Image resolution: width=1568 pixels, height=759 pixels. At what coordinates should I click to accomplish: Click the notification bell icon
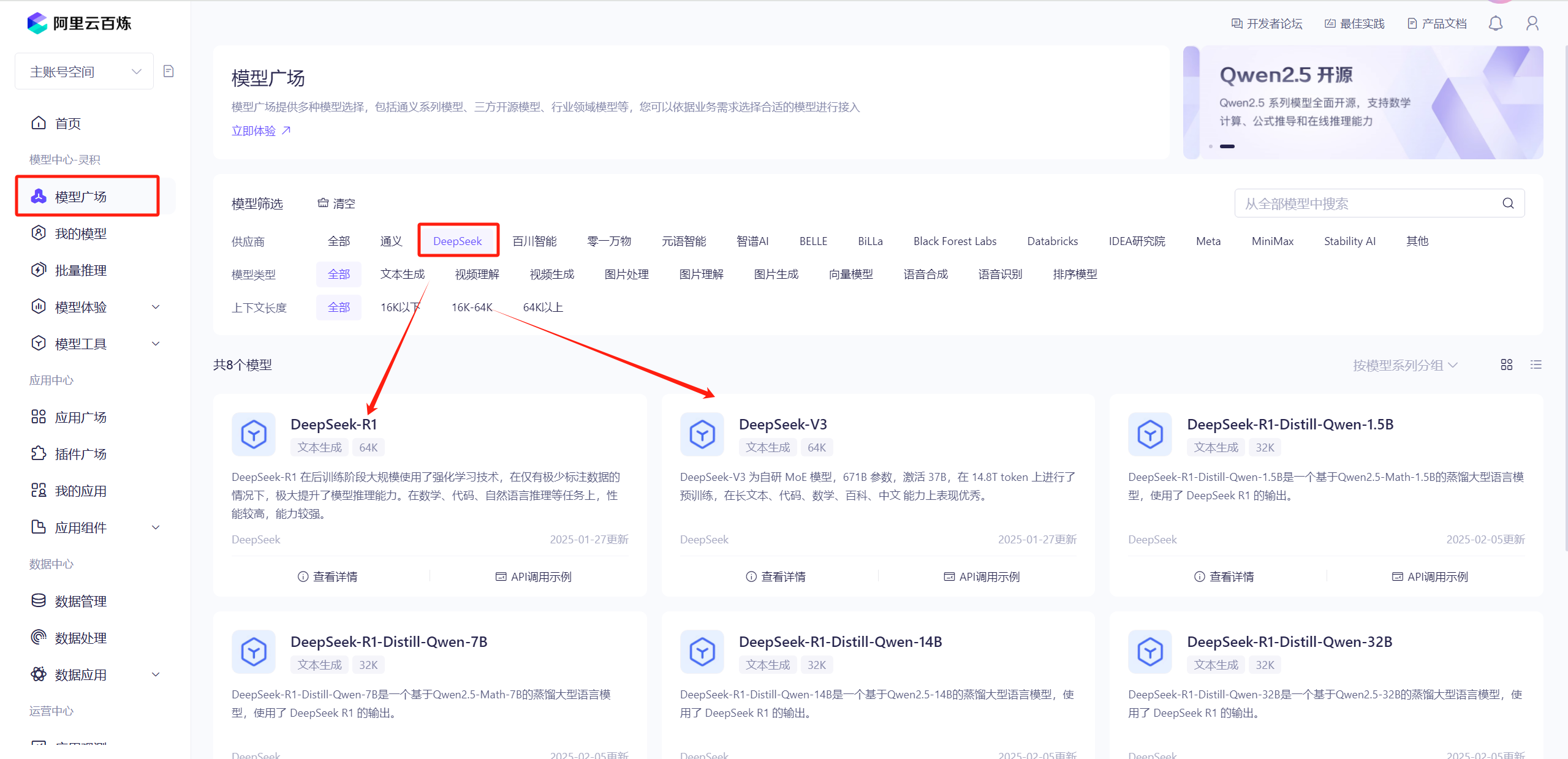click(x=1495, y=23)
